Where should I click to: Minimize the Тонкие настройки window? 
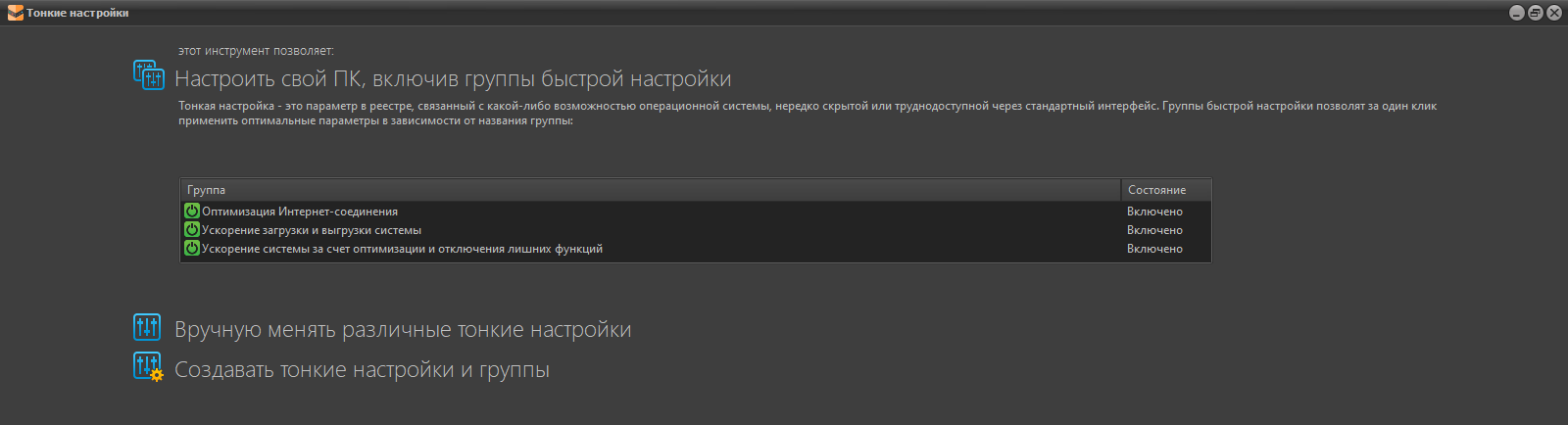point(1517,13)
